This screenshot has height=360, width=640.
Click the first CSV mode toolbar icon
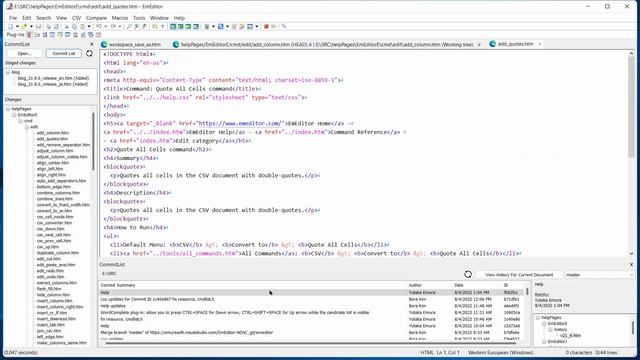coord(173,27)
